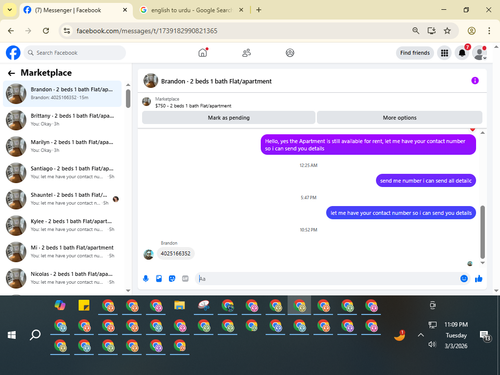Click the browser reload button
The width and height of the screenshot is (500, 375).
[46, 31]
